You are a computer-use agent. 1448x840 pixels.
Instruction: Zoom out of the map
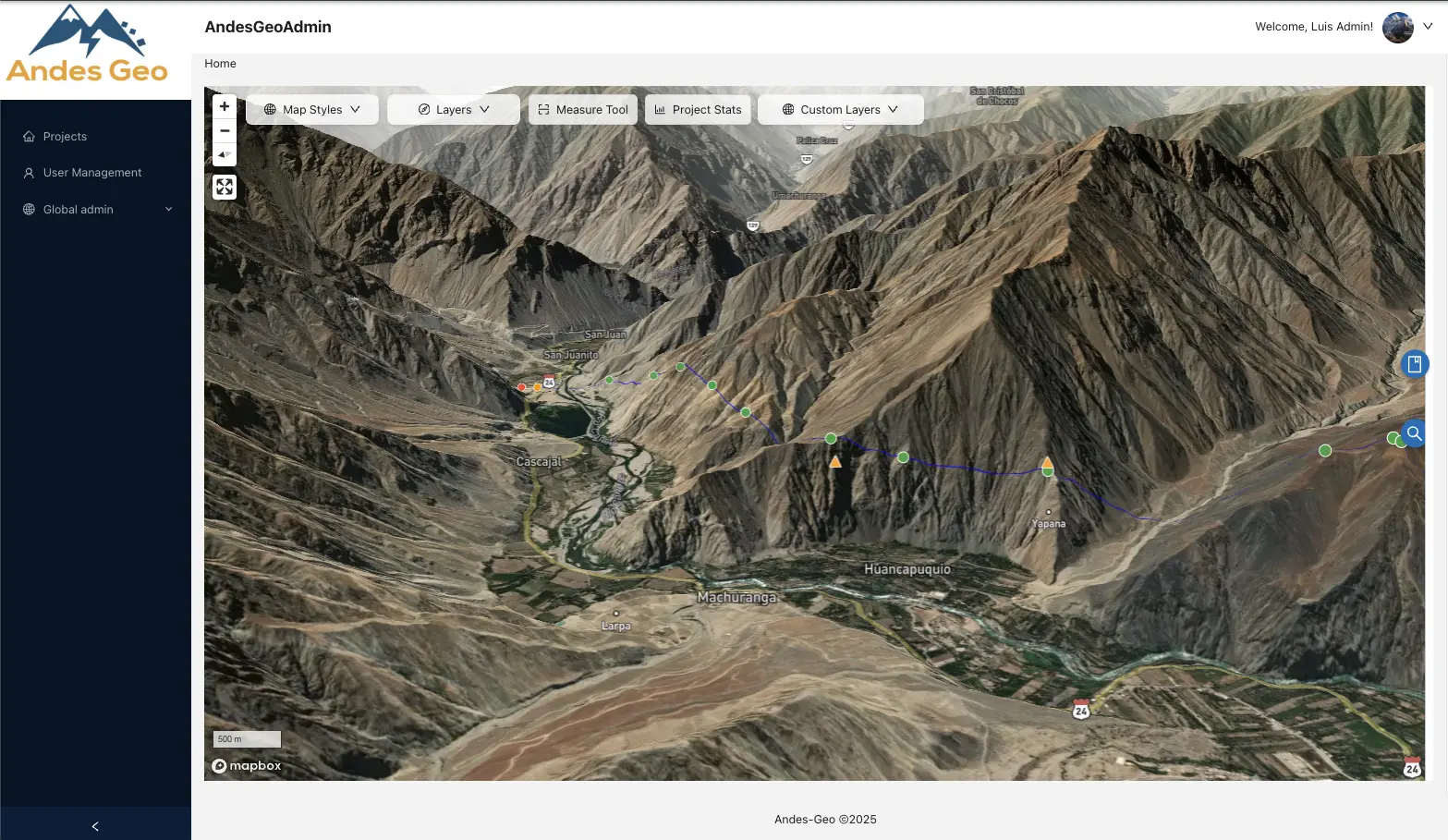click(225, 131)
